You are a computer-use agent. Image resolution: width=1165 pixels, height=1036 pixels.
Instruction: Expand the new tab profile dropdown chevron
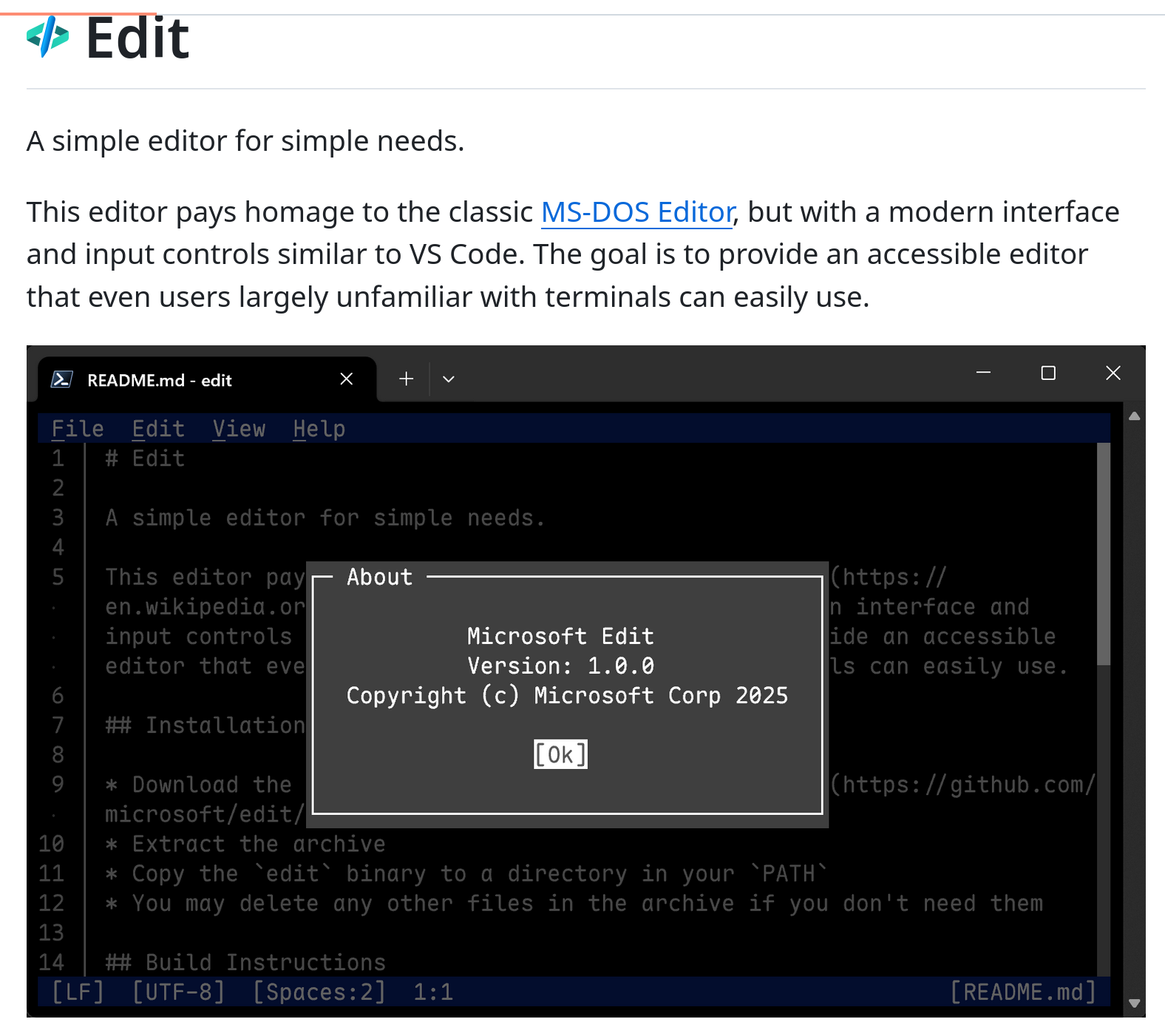click(x=448, y=379)
